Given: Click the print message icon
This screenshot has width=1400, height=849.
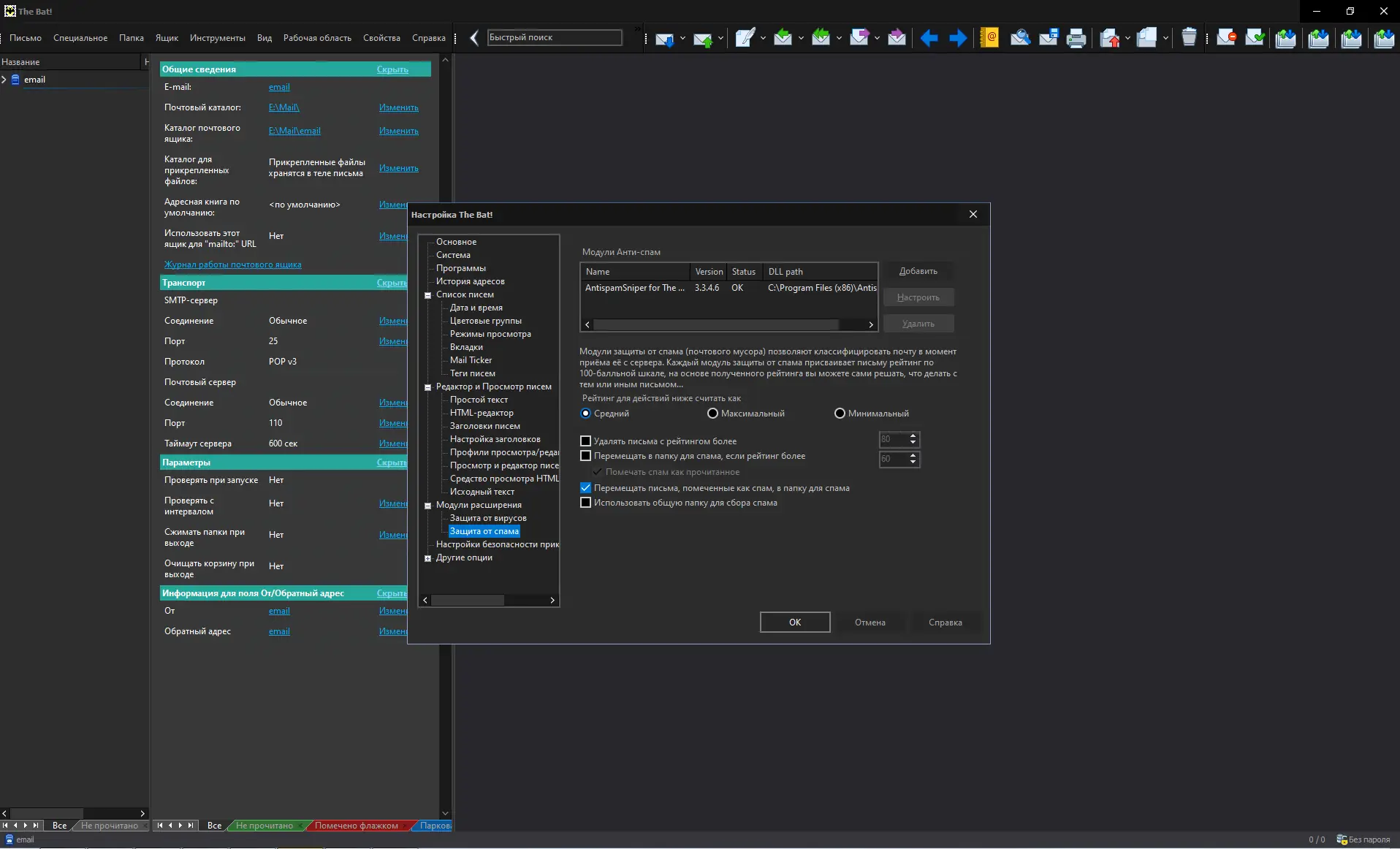Looking at the screenshot, I should 1076,38.
